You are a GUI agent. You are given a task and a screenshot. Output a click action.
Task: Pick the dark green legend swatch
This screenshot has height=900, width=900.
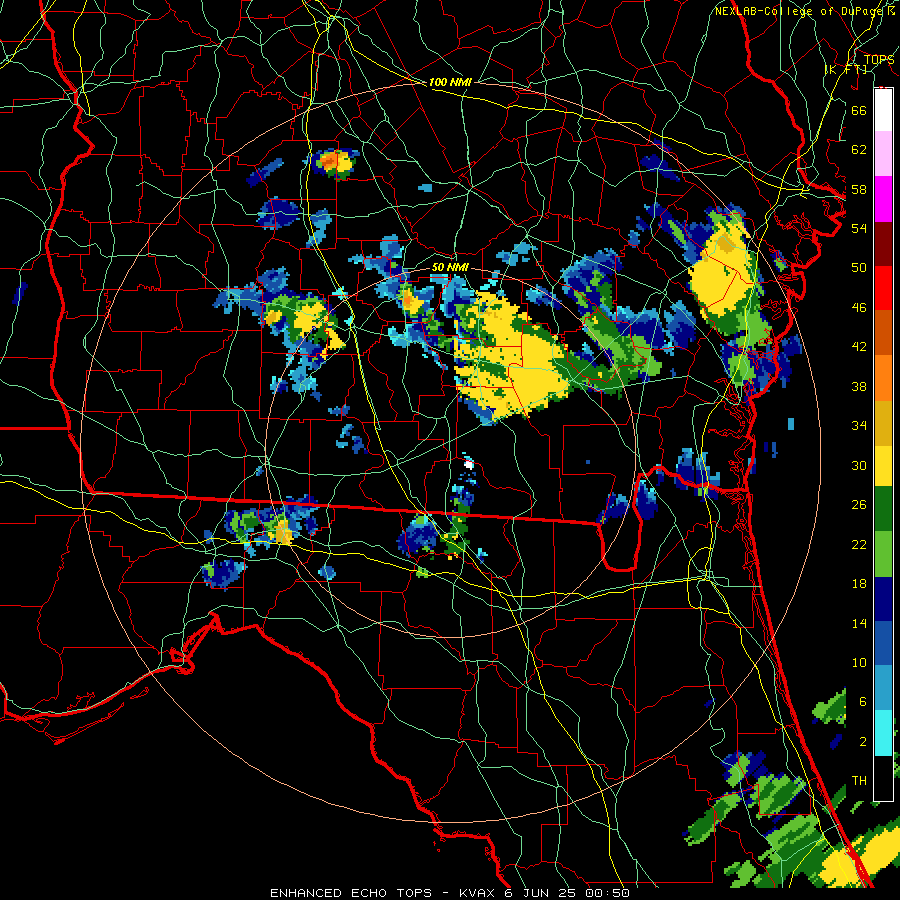883,509
